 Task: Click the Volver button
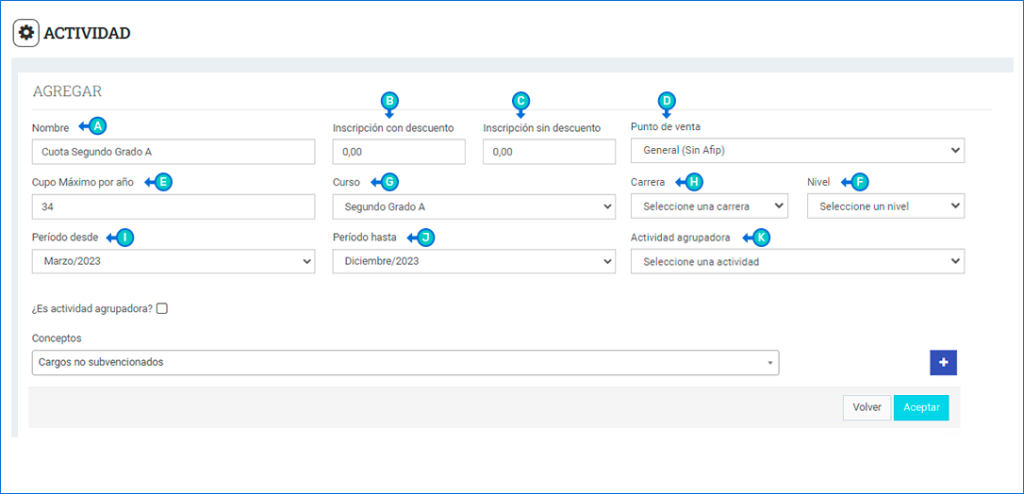(x=866, y=407)
